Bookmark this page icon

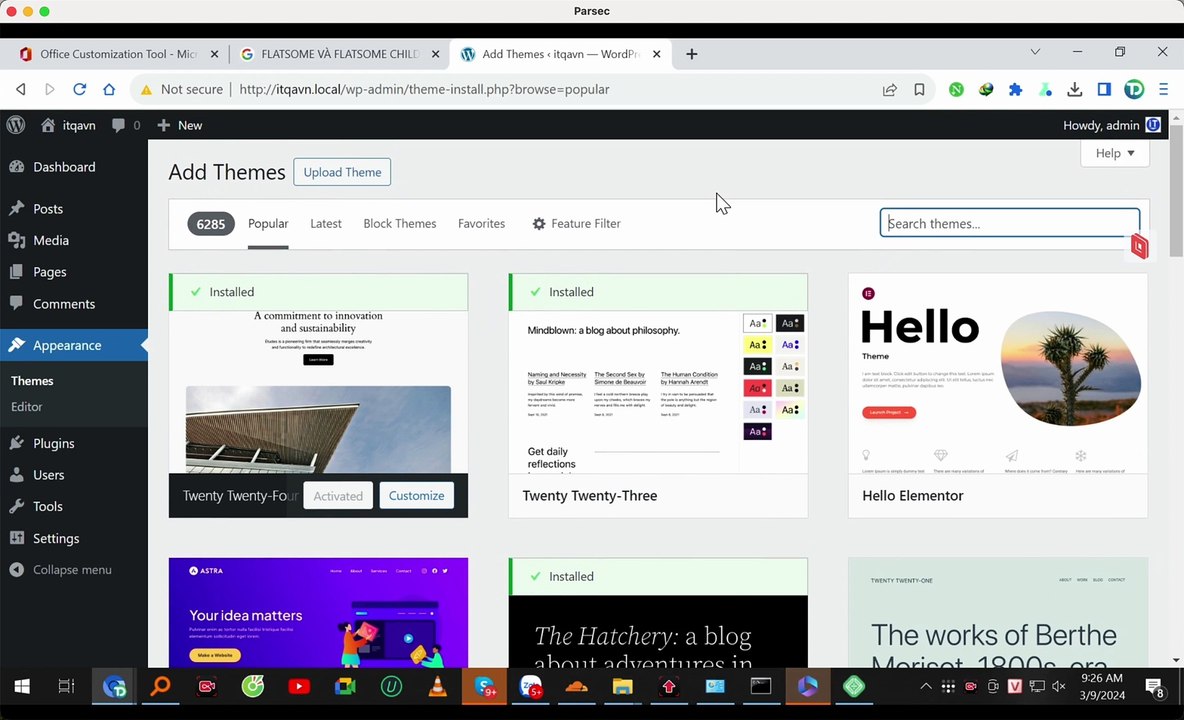(x=919, y=89)
